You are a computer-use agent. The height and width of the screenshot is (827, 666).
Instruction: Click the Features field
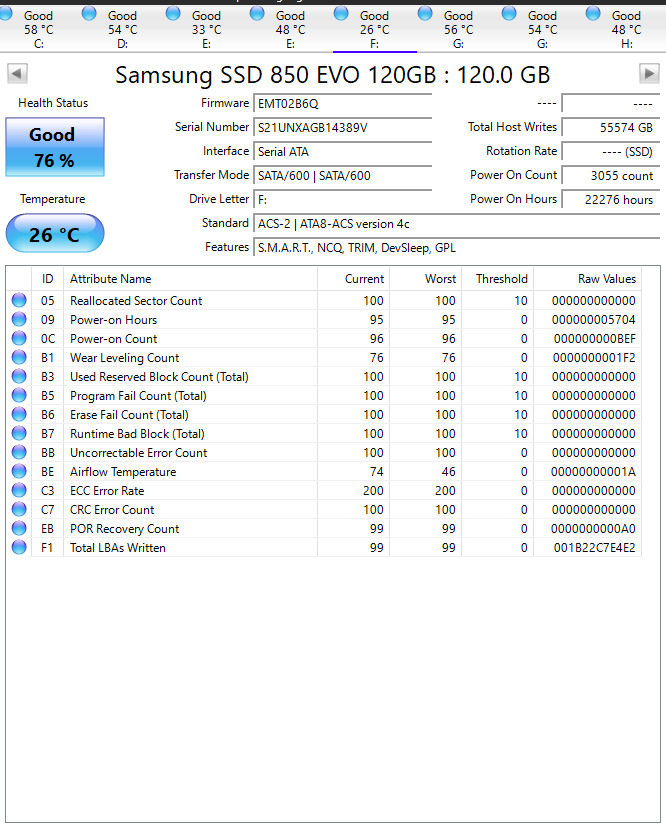(x=457, y=248)
